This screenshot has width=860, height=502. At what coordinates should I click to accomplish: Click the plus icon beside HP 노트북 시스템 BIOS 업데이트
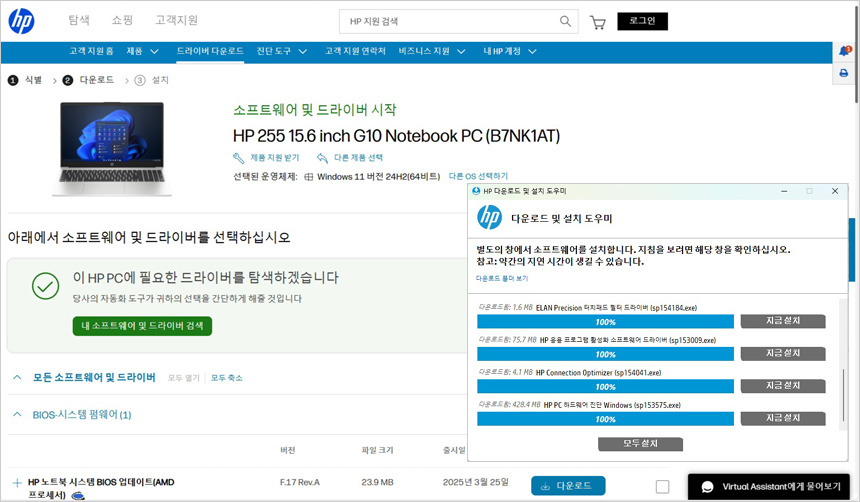[17, 482]
